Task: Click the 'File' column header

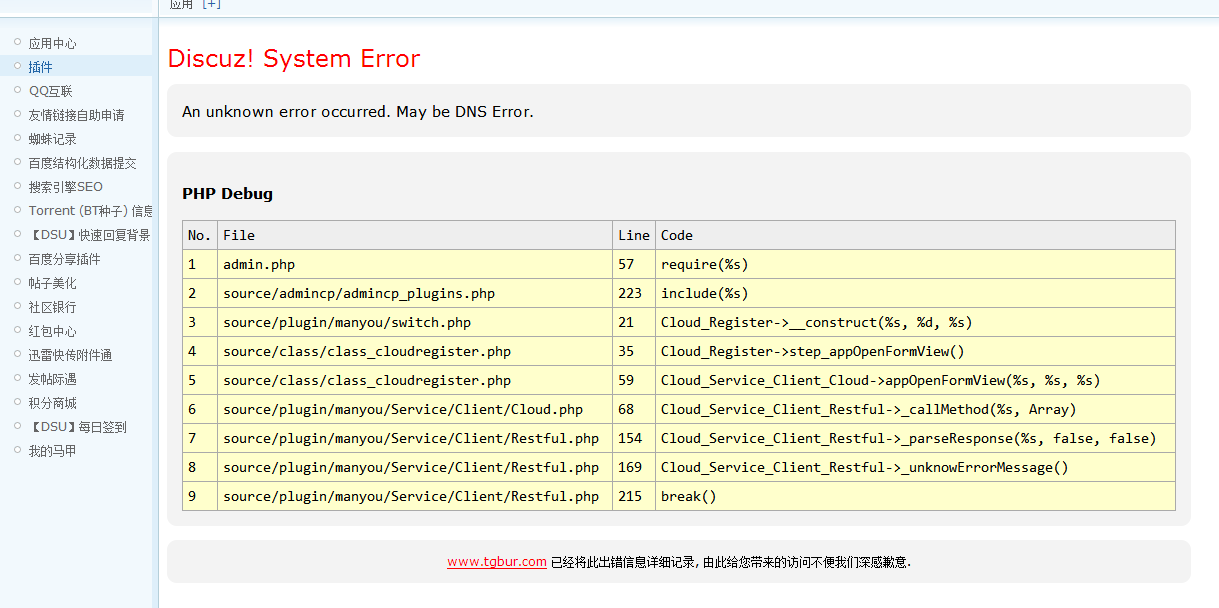Action: pos(415,235)
